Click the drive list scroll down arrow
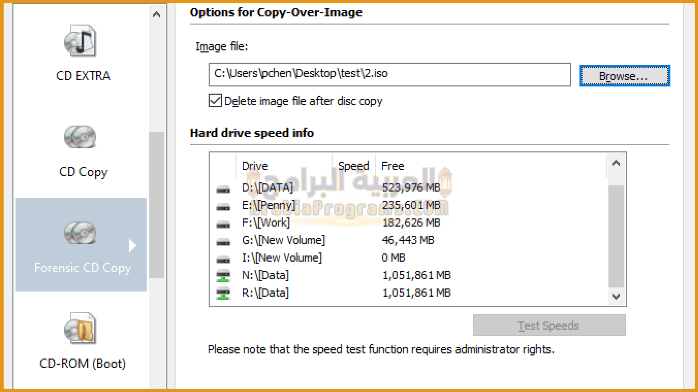Viewport: 698px width, 392px height. pos(616,296)
